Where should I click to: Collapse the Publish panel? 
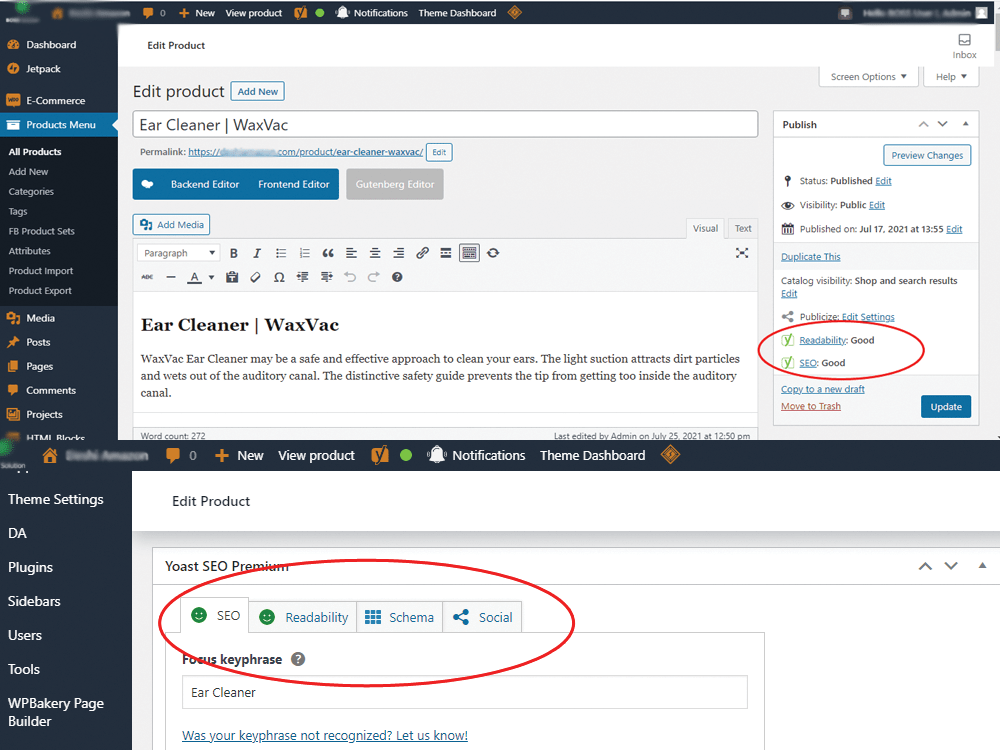pos(966,124)
